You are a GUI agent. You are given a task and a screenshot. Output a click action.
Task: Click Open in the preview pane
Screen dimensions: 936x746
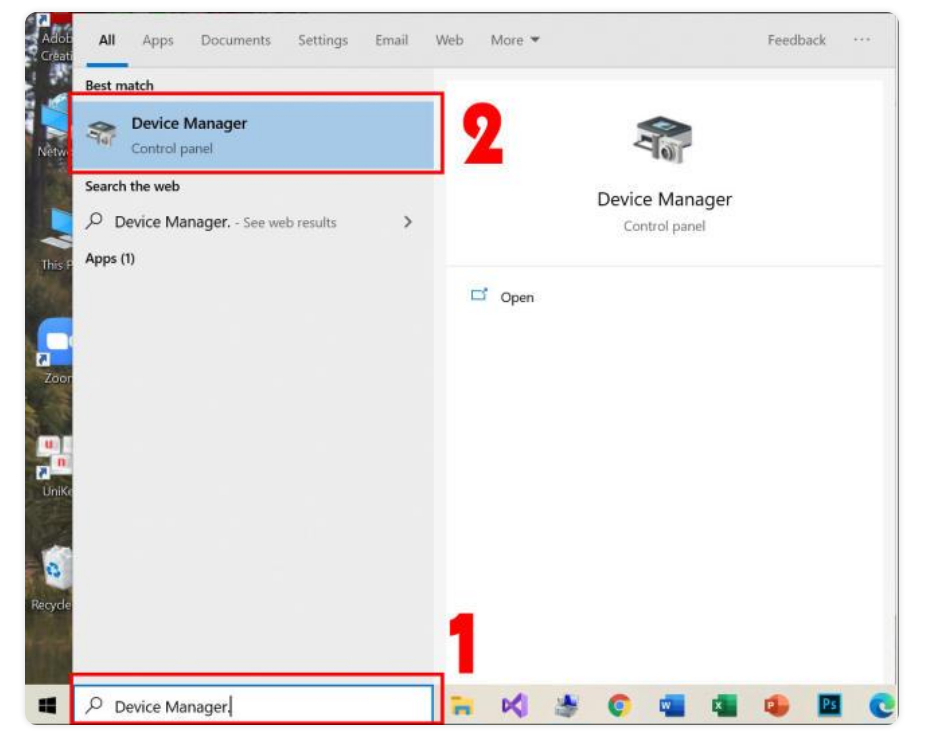coord(516,297)
